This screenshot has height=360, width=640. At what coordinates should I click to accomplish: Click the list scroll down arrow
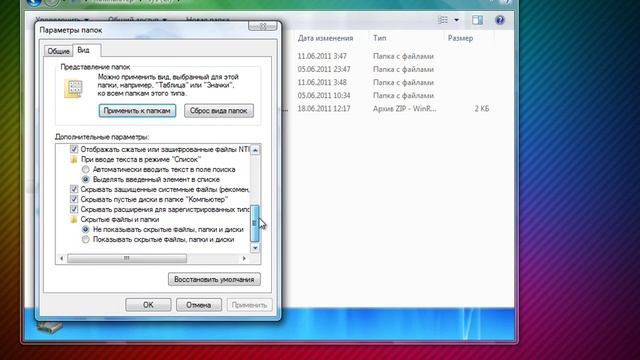pos(255,248)
